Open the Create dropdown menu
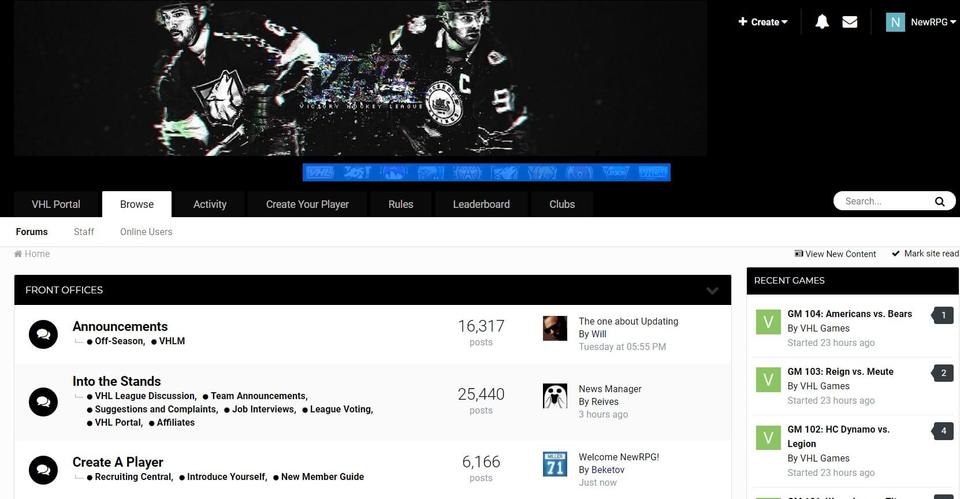 (763, 22)
